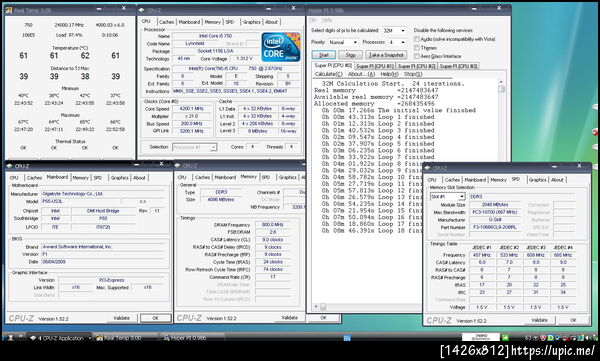Click Help(H) in the Super PI menu
The height and width of the screenshot is (361, 600).
click(390, 74)
